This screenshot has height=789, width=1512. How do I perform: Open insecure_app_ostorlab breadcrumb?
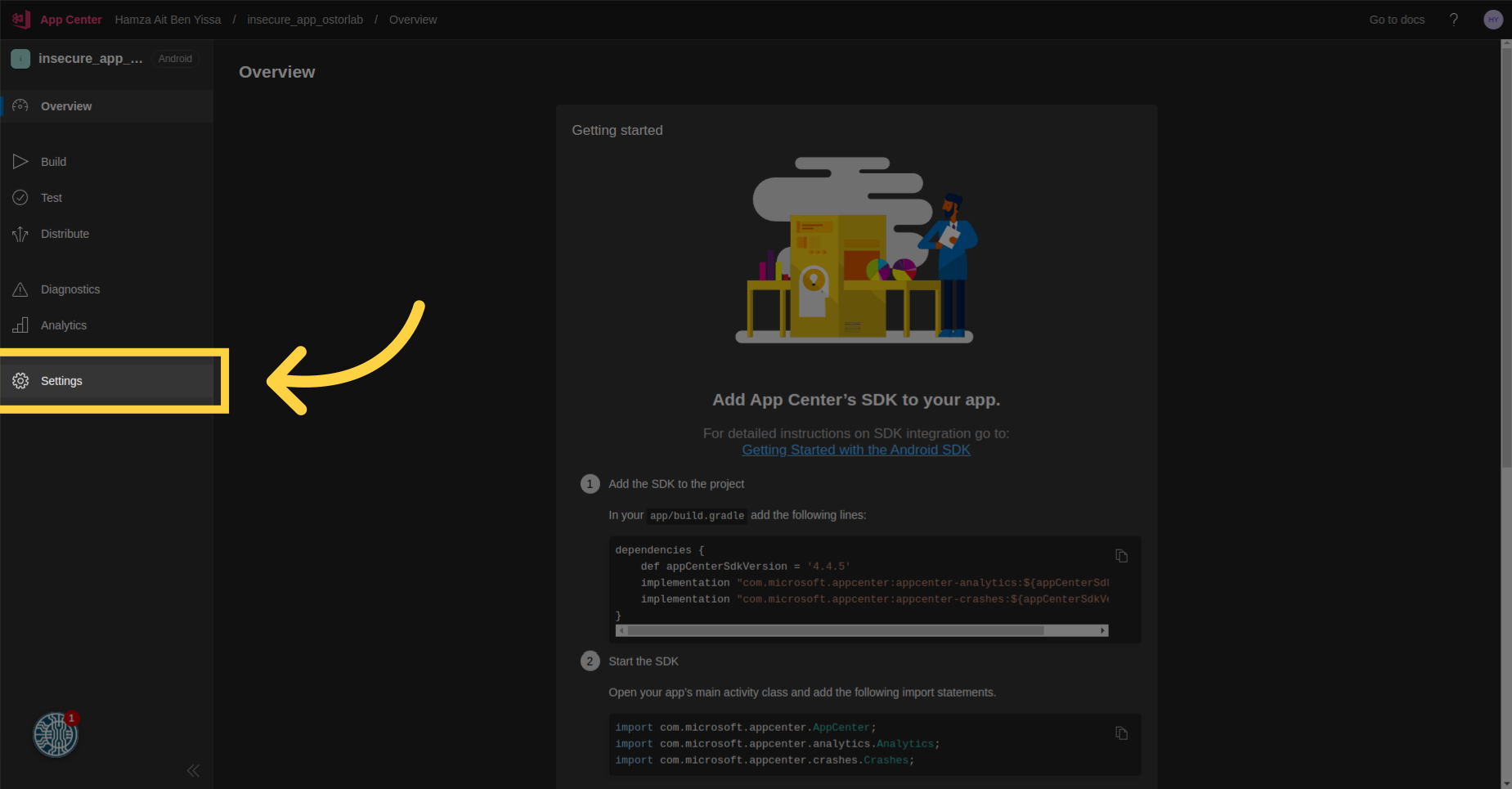click(305, 20)
